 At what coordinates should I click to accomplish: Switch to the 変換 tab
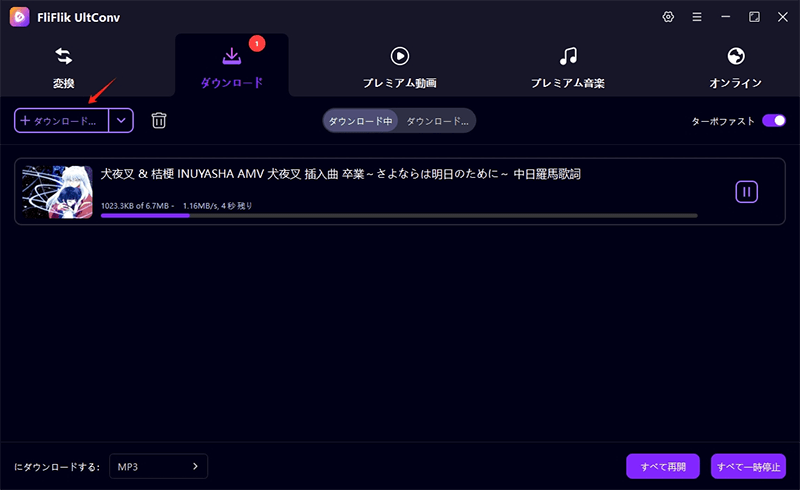(64, 68)
